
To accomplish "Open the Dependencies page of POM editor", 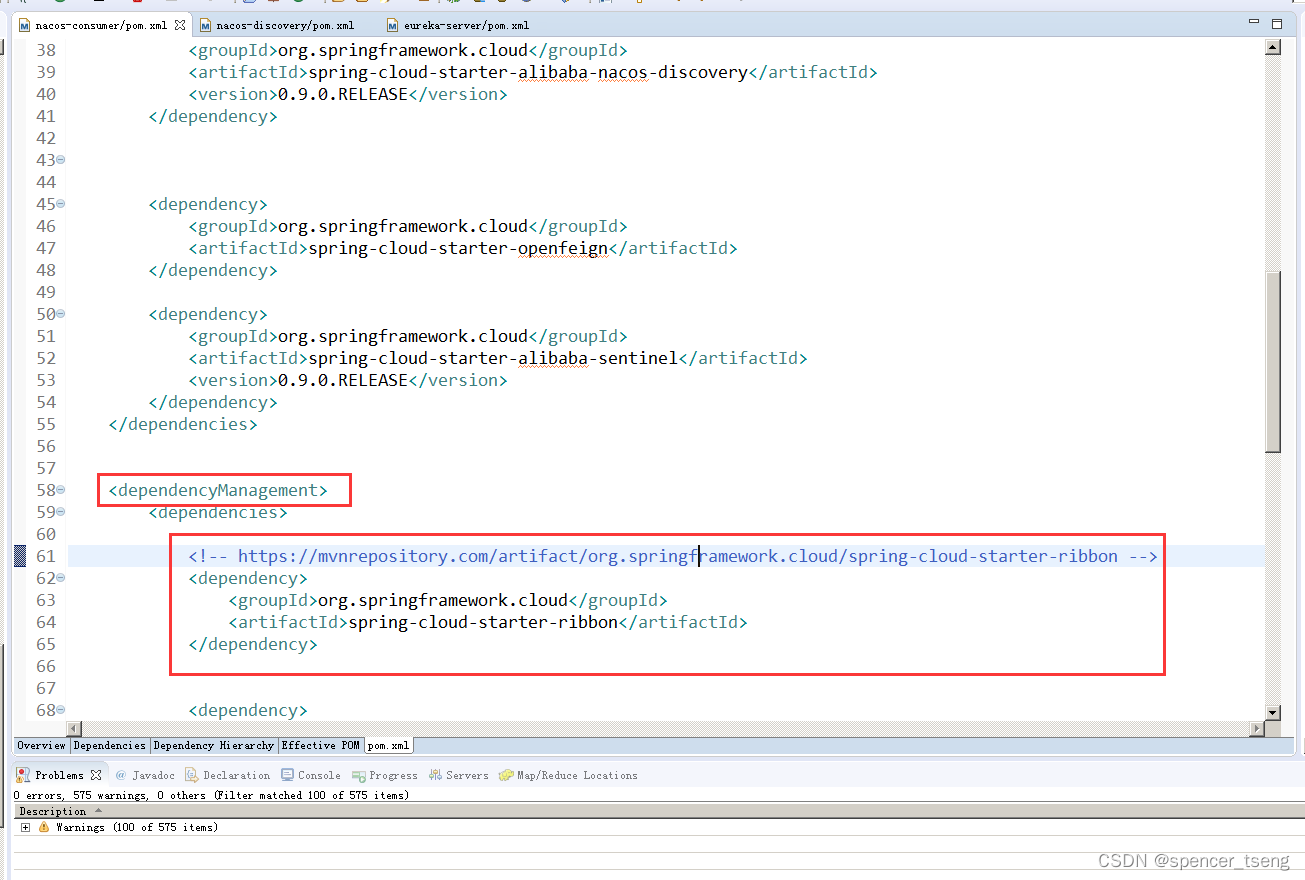I will [110, 745].
